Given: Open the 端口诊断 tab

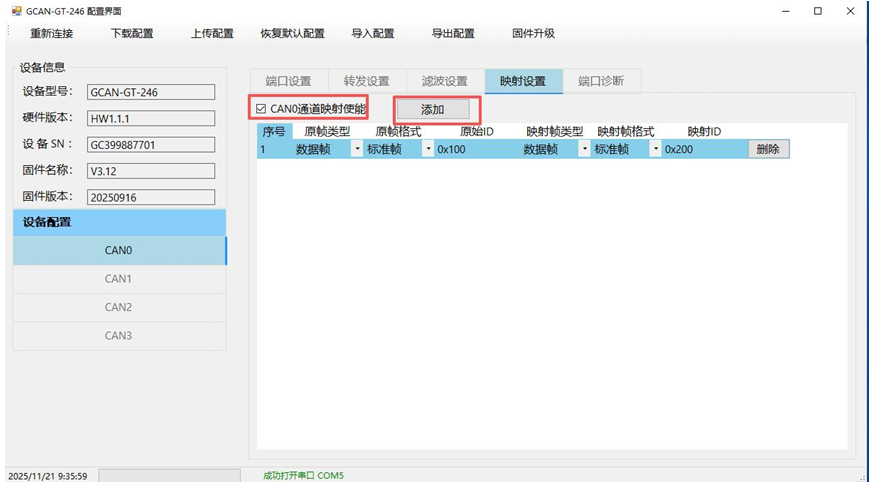Looking at the screenshot, I should tap(601, 81).
